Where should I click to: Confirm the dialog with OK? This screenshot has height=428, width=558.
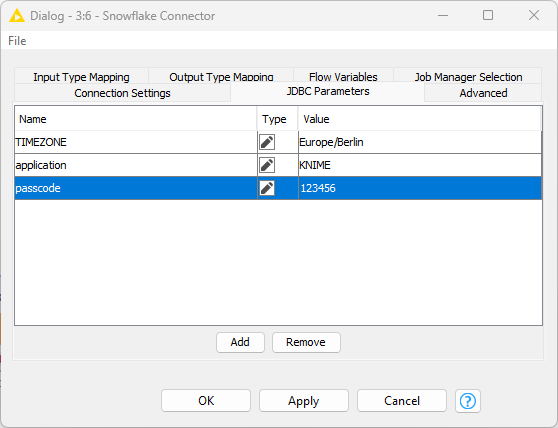click(206, 401)
